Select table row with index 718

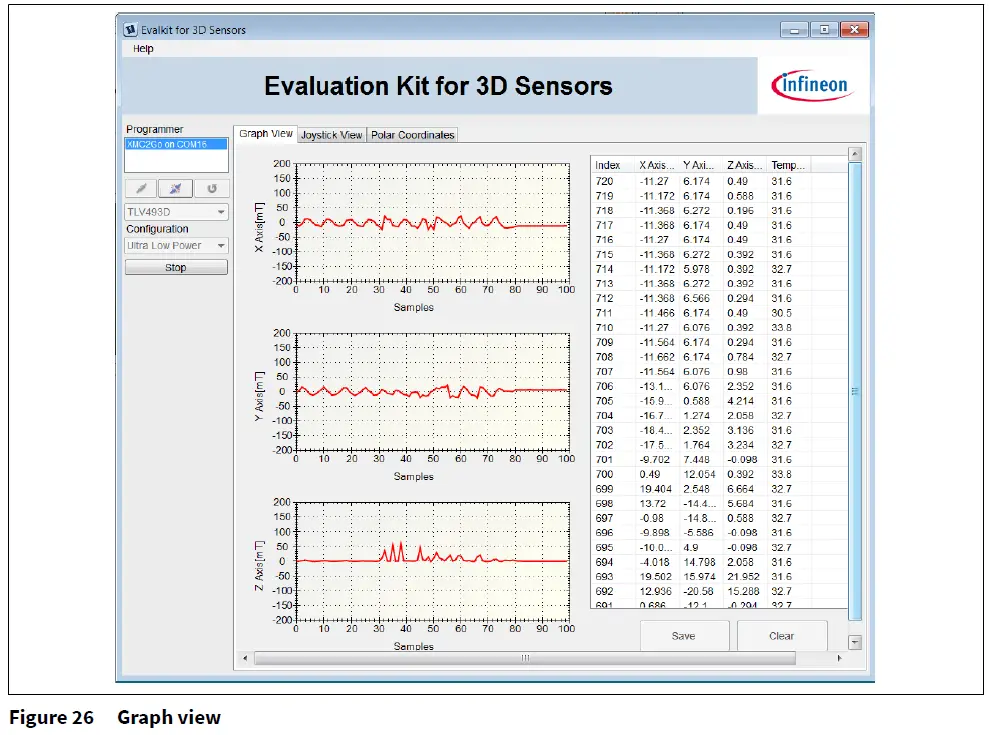pos(719,211)
